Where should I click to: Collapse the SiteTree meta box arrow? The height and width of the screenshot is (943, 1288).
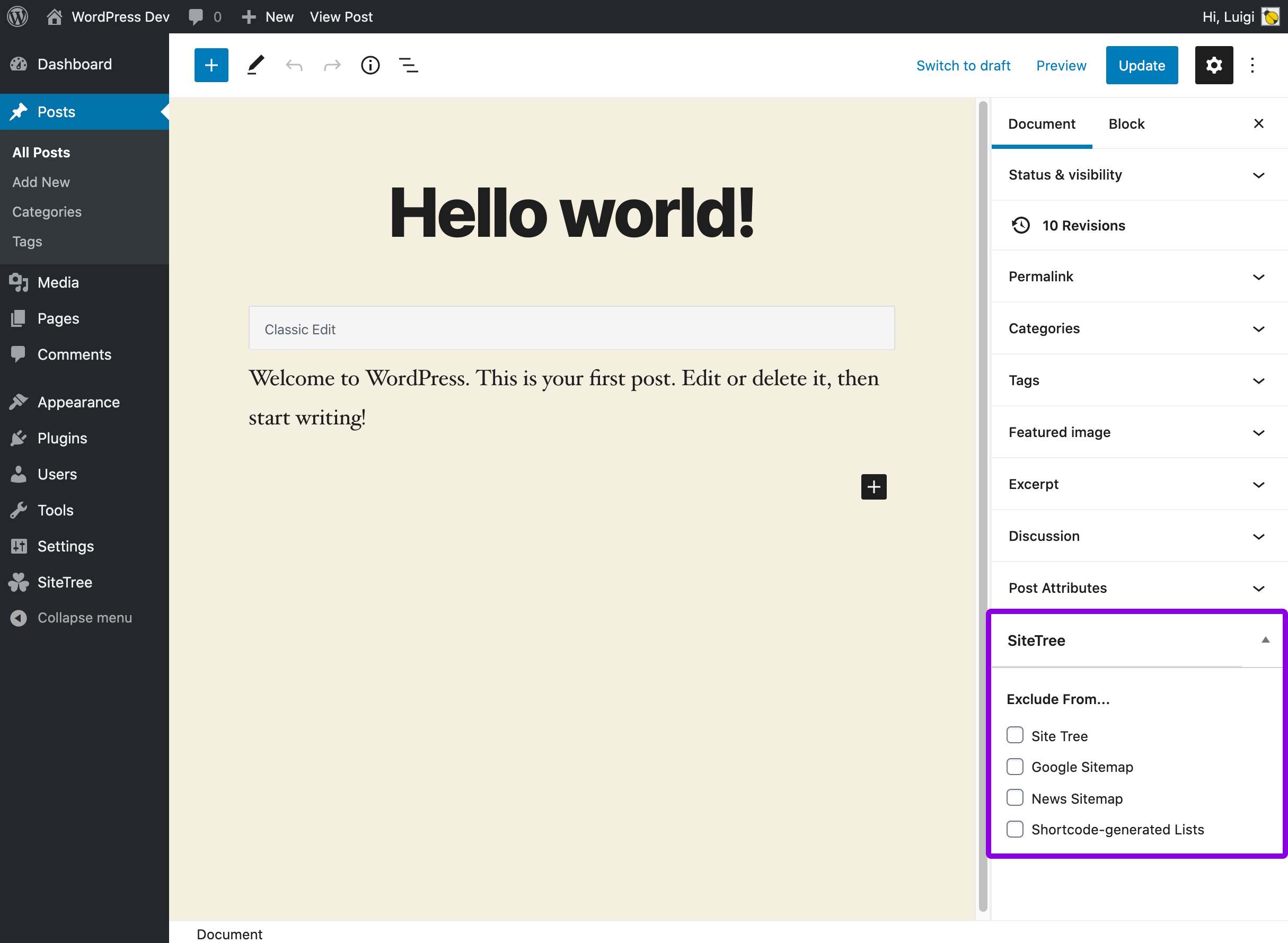[1265, 640]
